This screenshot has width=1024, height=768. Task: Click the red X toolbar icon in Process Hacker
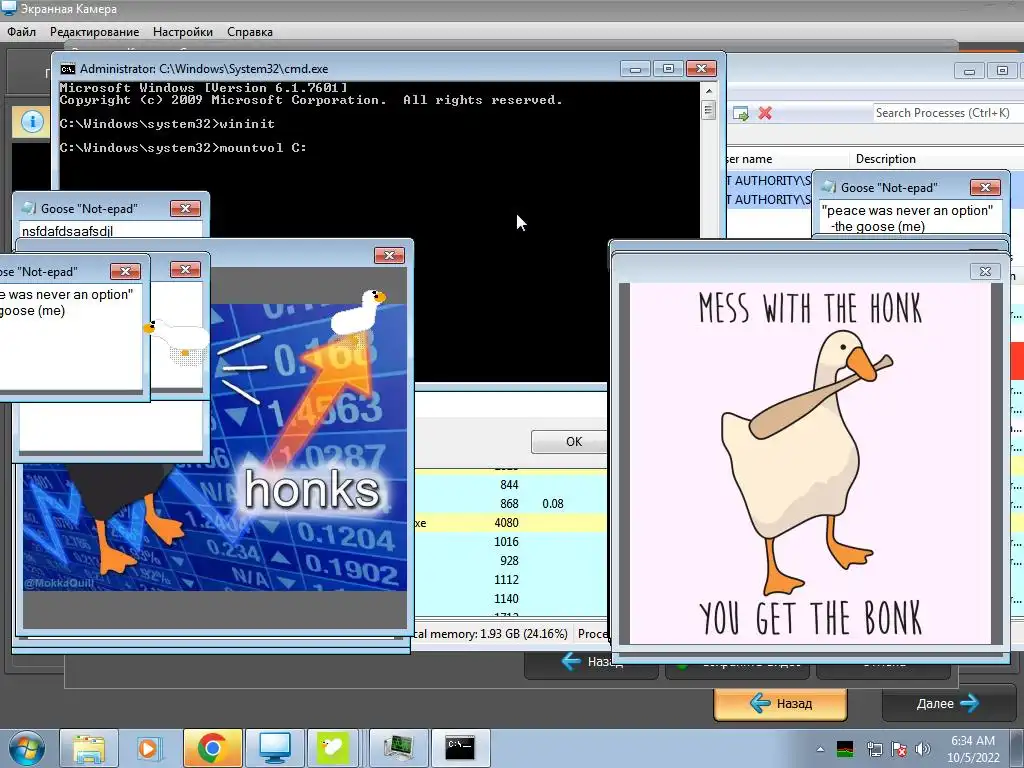(765, 114)
